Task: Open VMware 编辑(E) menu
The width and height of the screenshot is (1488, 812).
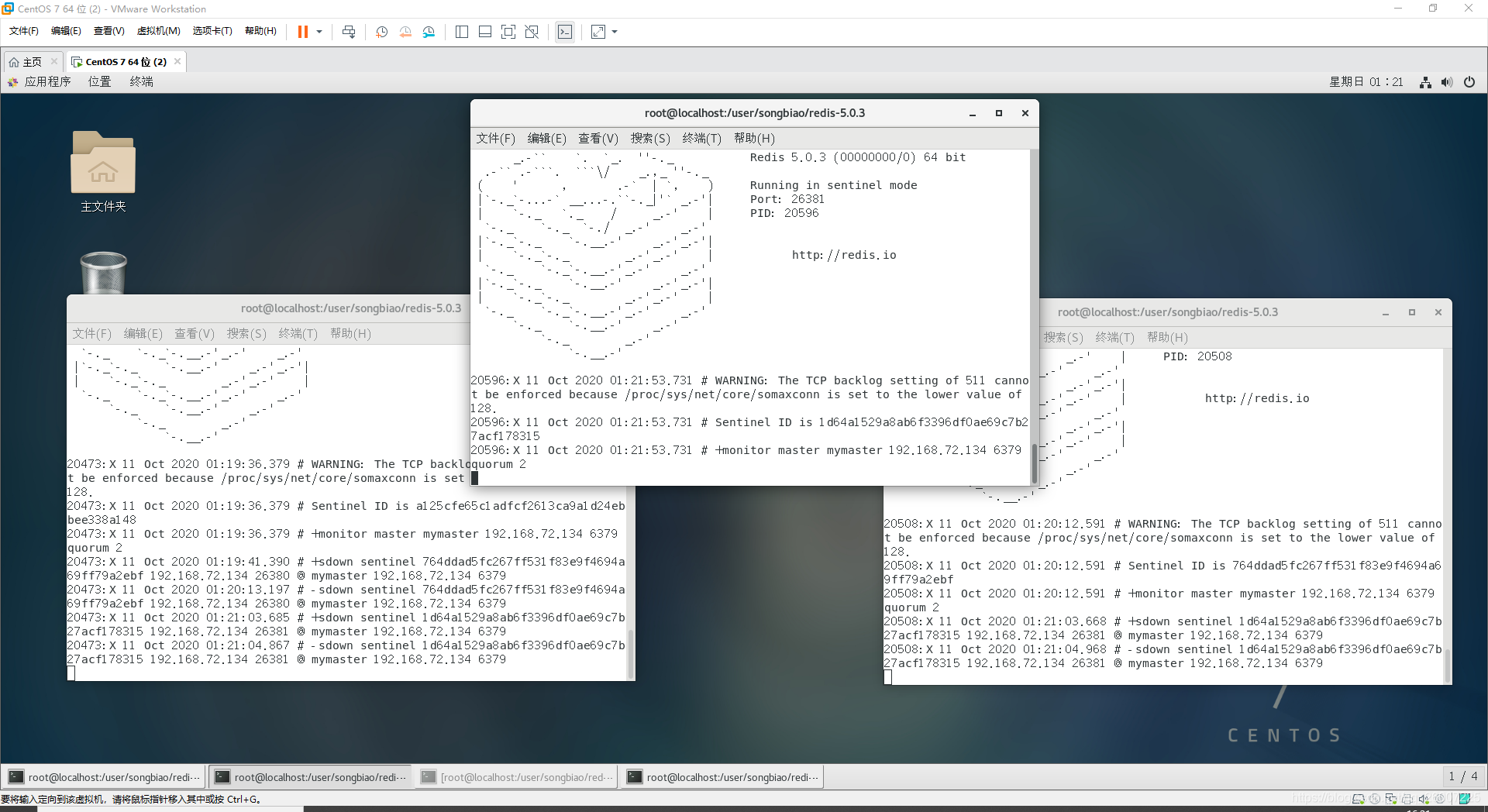Action: point(66,31)
